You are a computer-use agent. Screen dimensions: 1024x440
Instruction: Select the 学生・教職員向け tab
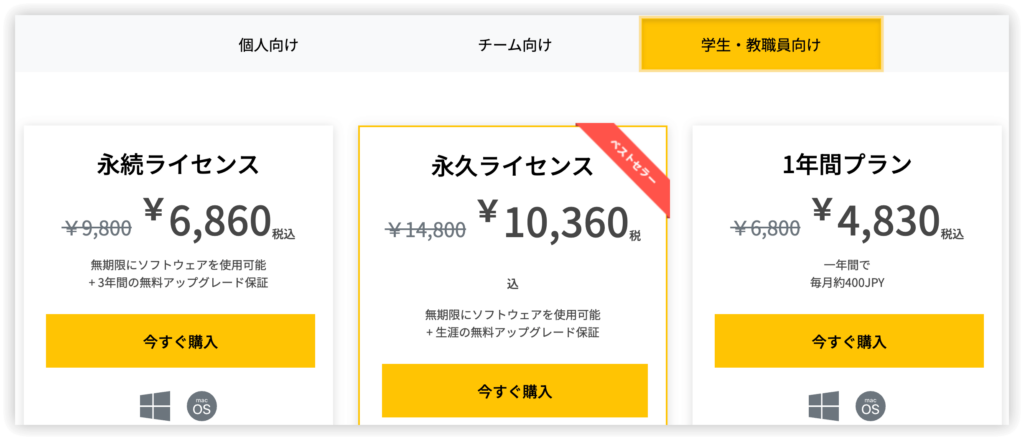click(x=761, y=45)
